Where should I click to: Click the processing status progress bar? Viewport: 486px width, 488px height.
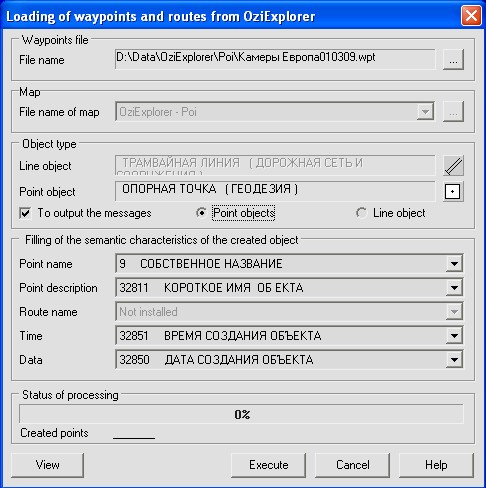[241, 414]
